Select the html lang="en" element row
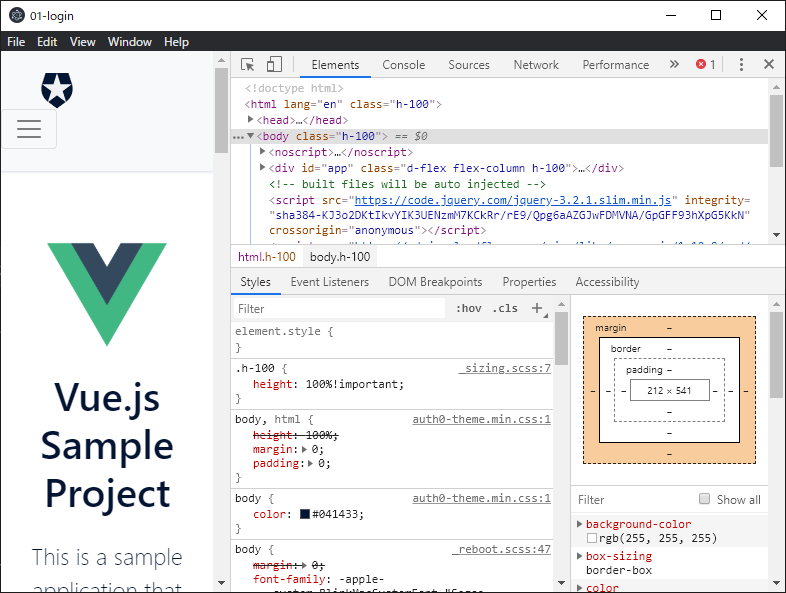The height and width of the screenshot is (593, 786). [x=343, y=104]
